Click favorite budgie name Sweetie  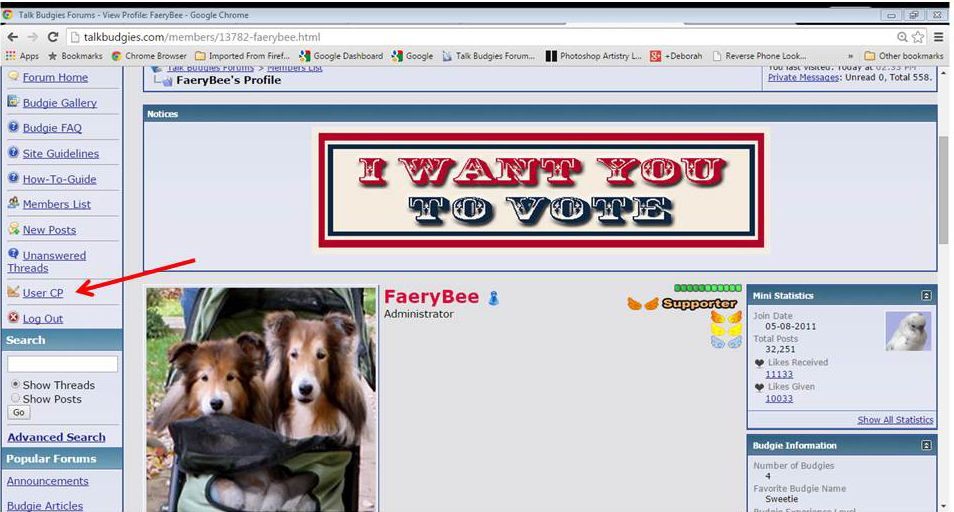click(781, 499)
